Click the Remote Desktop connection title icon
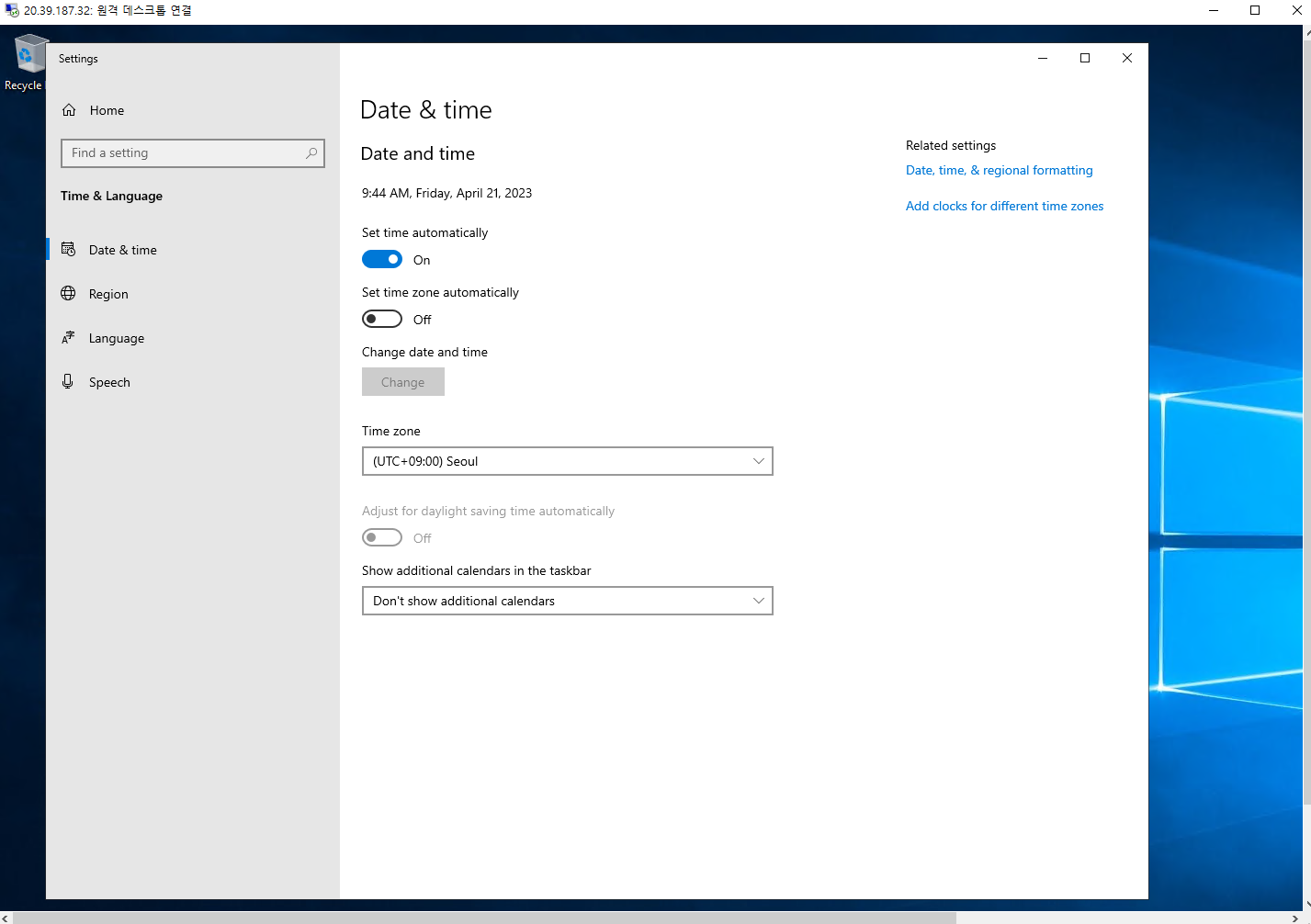1311x924 pixels. coord(12,10)
